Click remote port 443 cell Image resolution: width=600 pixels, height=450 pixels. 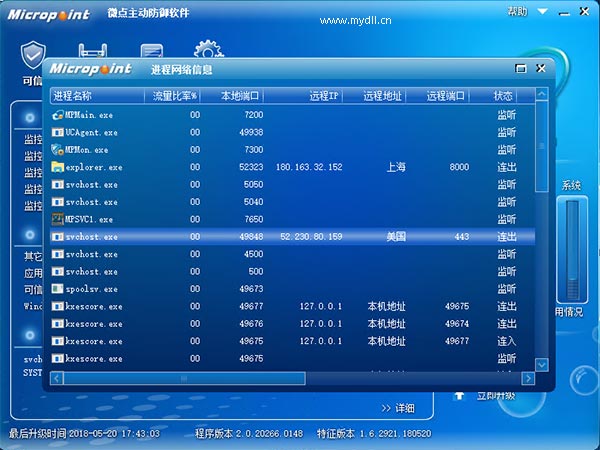click(462, 237)
